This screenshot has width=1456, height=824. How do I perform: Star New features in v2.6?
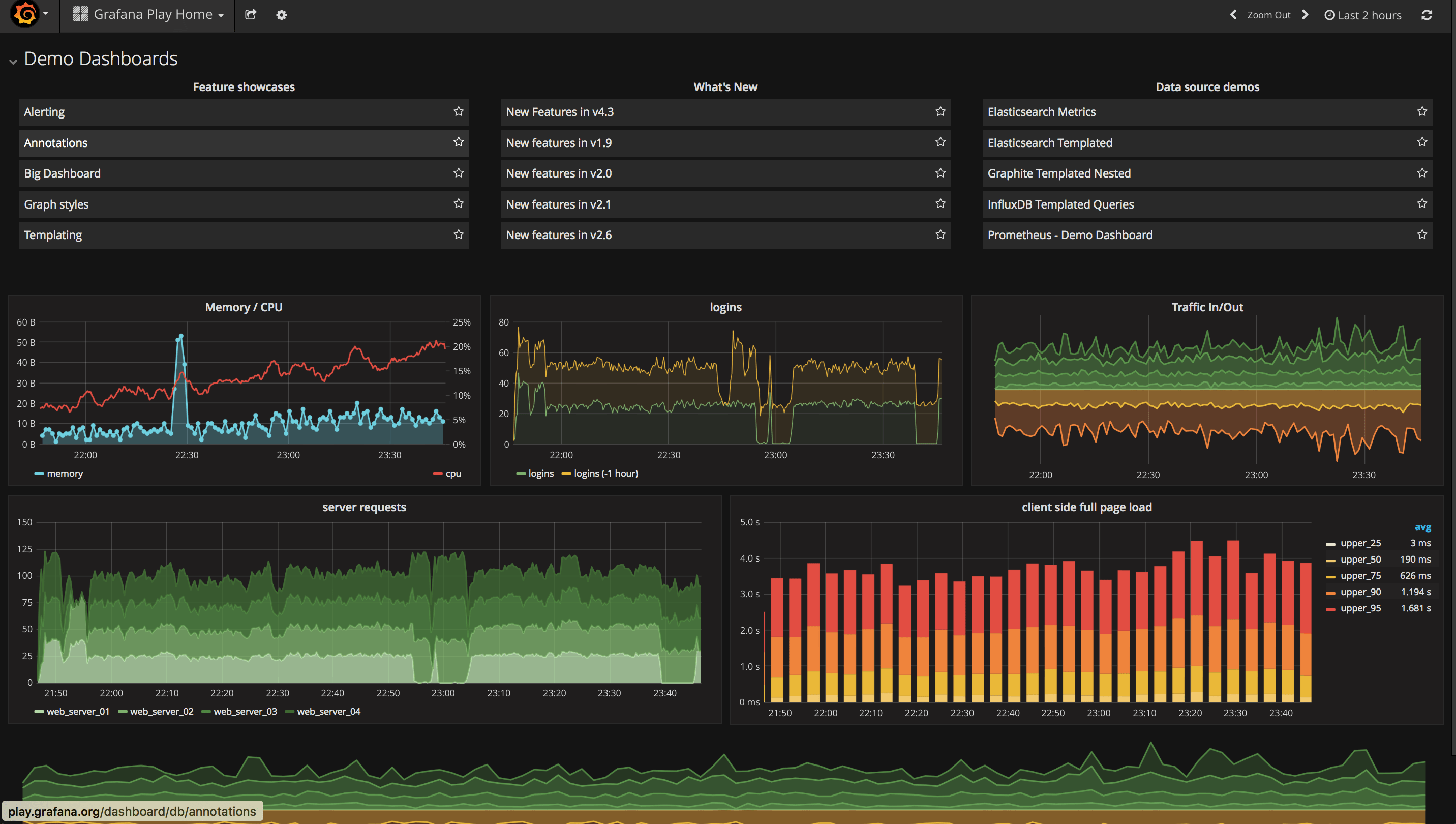tap(940, 234)
